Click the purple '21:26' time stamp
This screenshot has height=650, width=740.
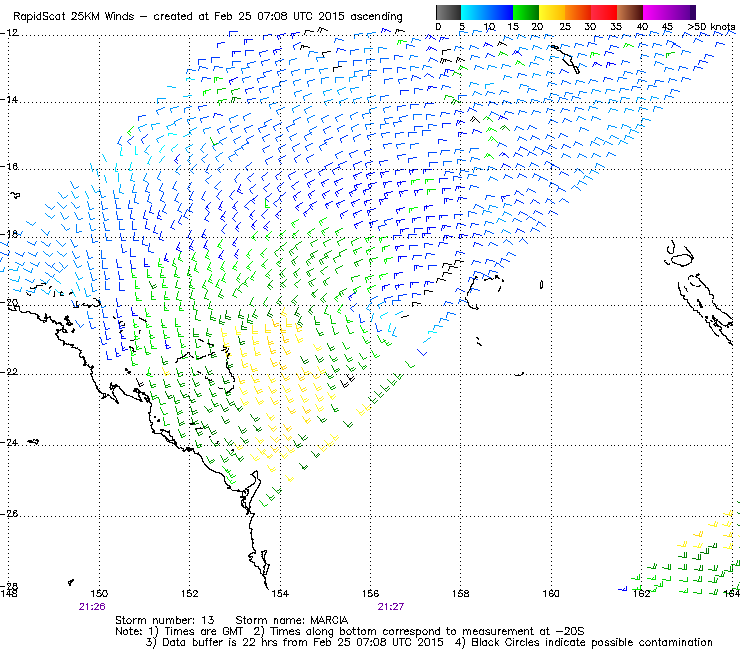point(92,607)
